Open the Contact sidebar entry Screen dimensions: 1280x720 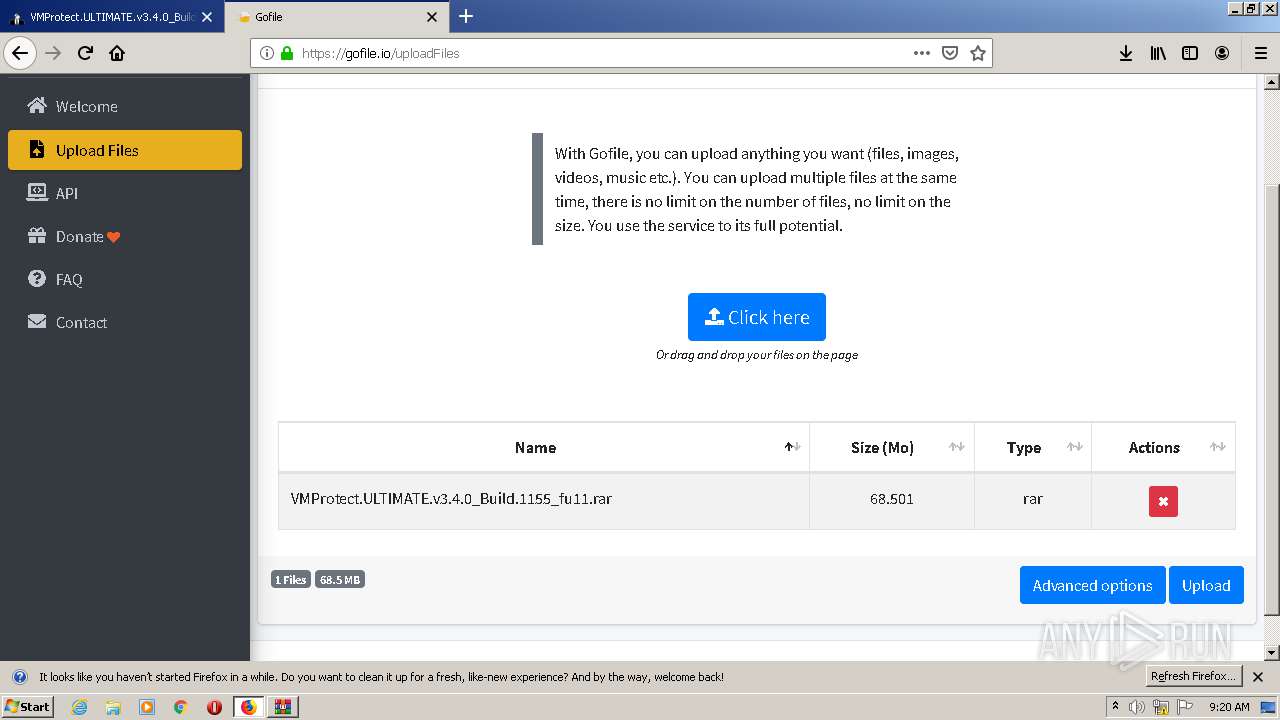tap(125, 322)
